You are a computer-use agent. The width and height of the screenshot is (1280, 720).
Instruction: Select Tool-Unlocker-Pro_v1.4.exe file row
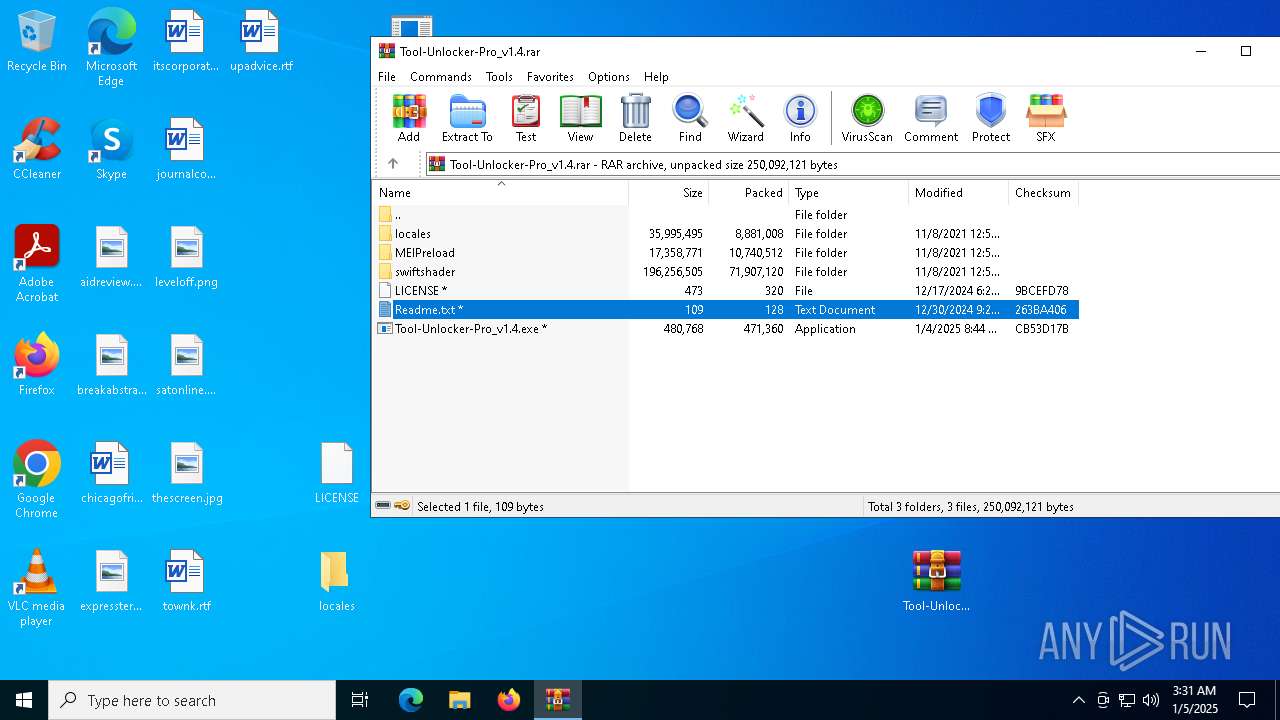pyautogui.click(x=726, y=329)
